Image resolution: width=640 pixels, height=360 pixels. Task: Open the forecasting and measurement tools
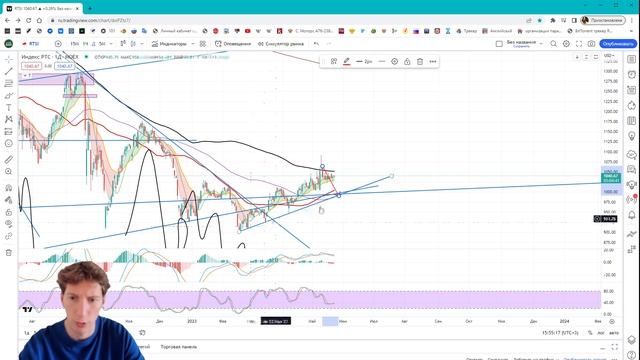click(x=8, y=131)
